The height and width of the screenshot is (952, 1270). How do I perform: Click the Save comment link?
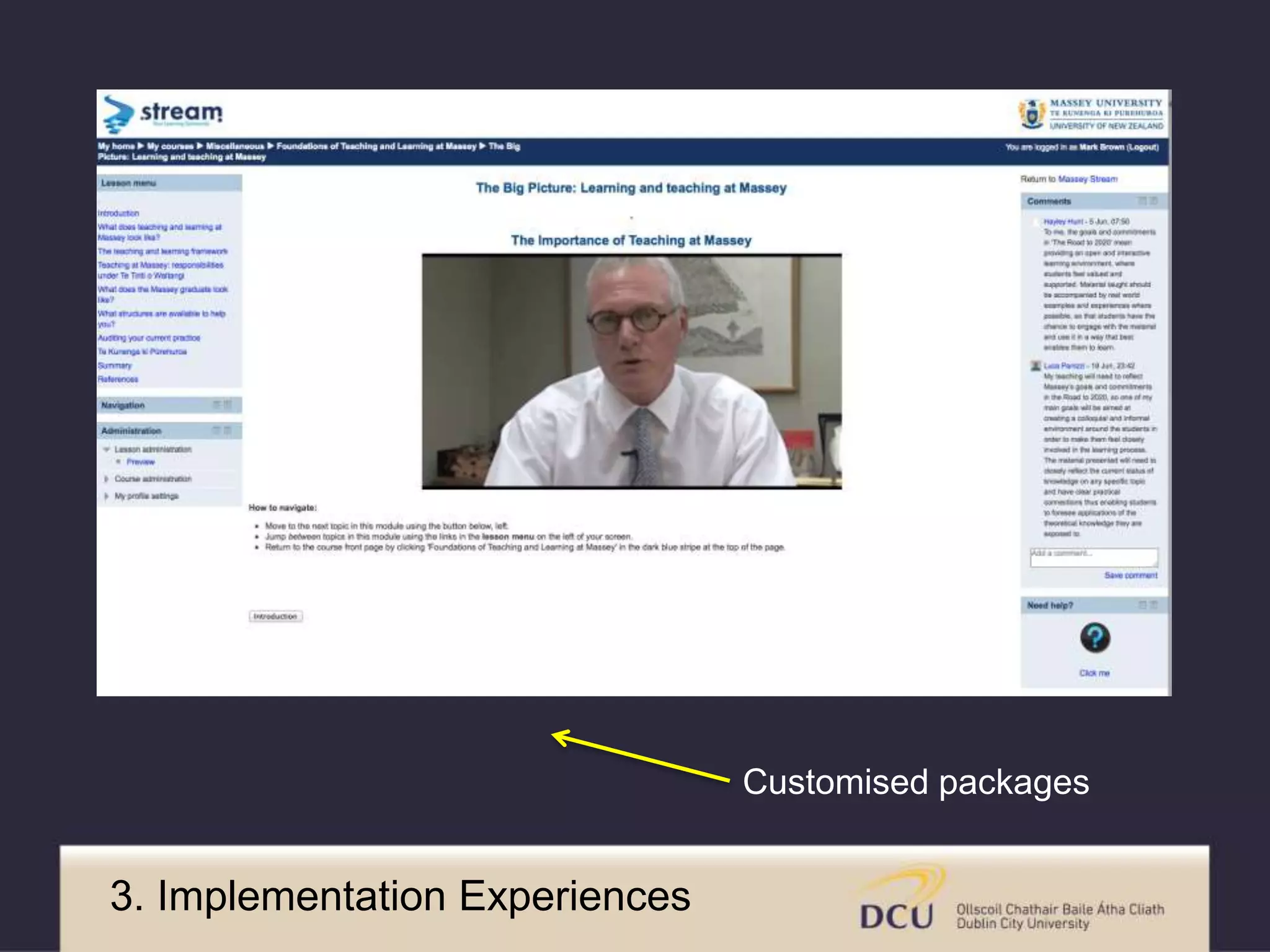(x=1130, y=575)
